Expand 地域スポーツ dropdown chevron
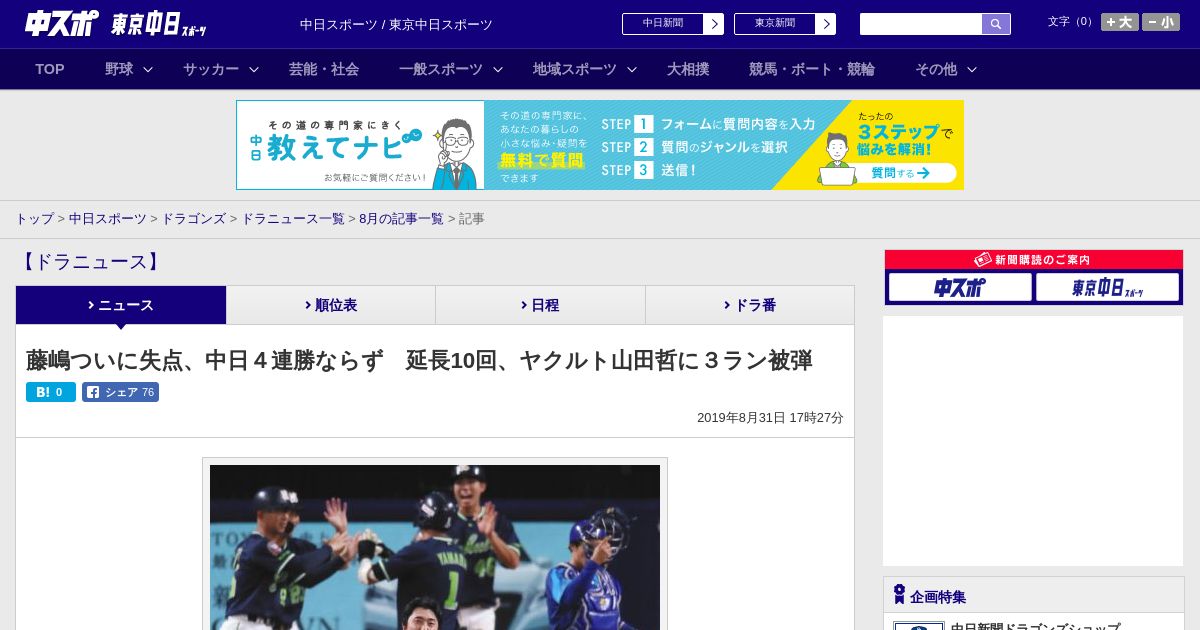This screenshot has width=1200, height=630. [x=632, y=69]
